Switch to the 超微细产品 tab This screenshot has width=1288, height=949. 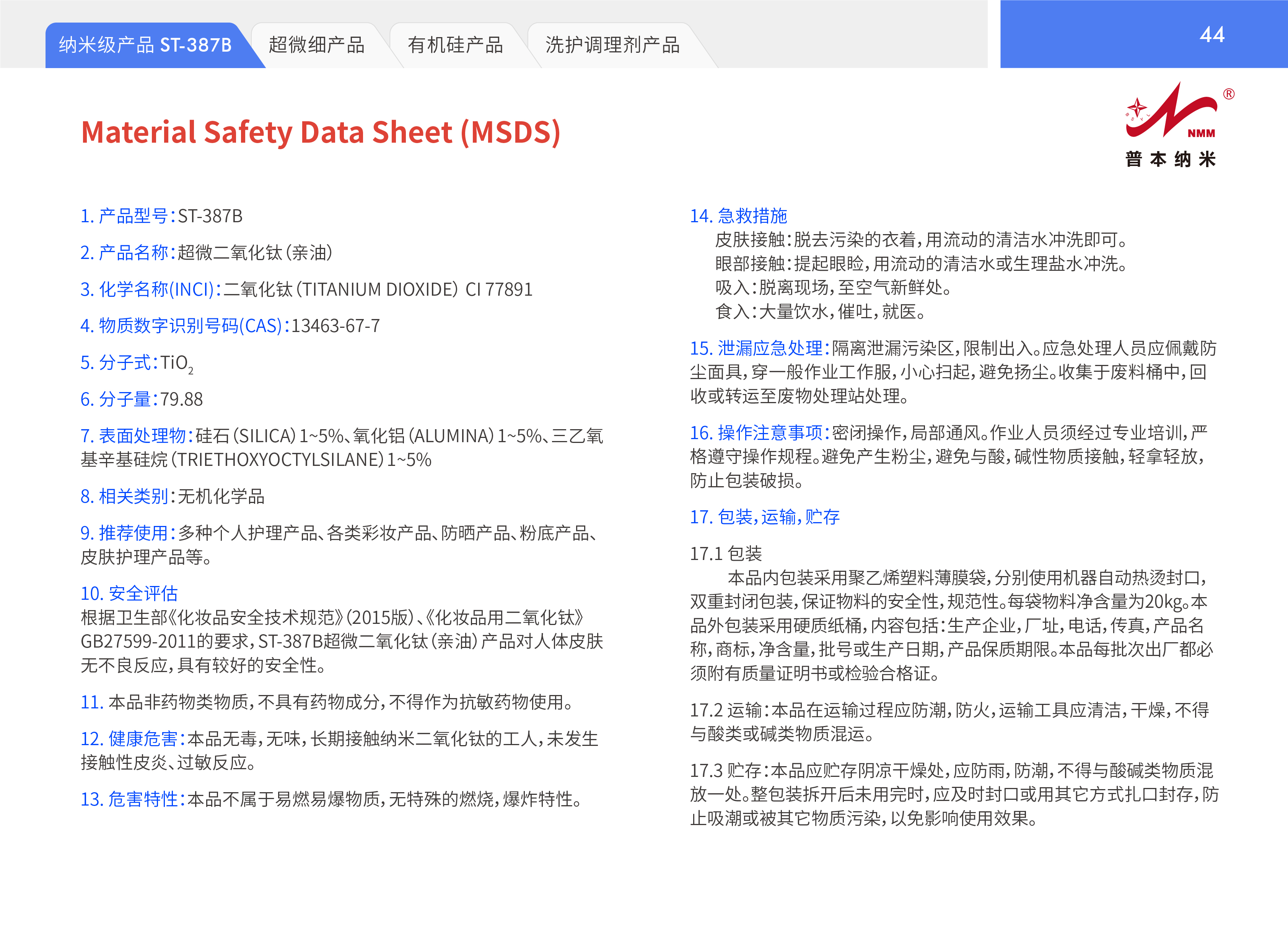[x=316, y=45]
